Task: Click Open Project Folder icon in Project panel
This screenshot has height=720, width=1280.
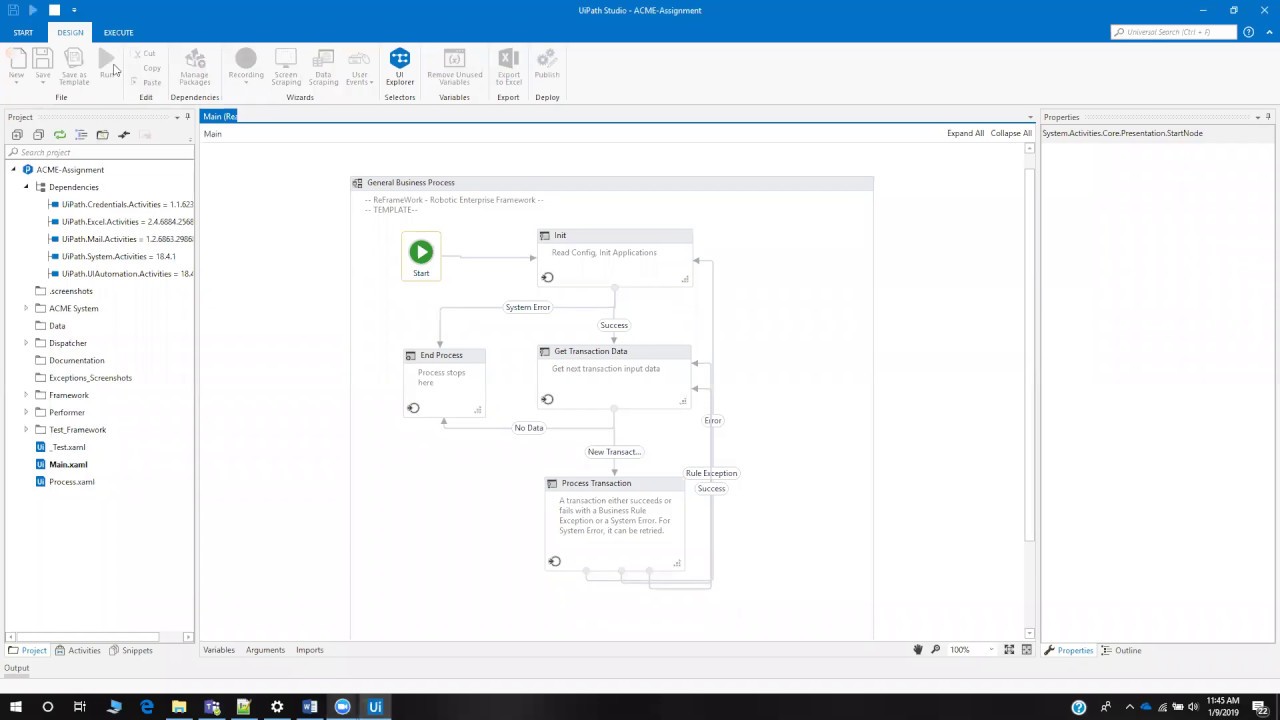Action: [x=102, y=135]
